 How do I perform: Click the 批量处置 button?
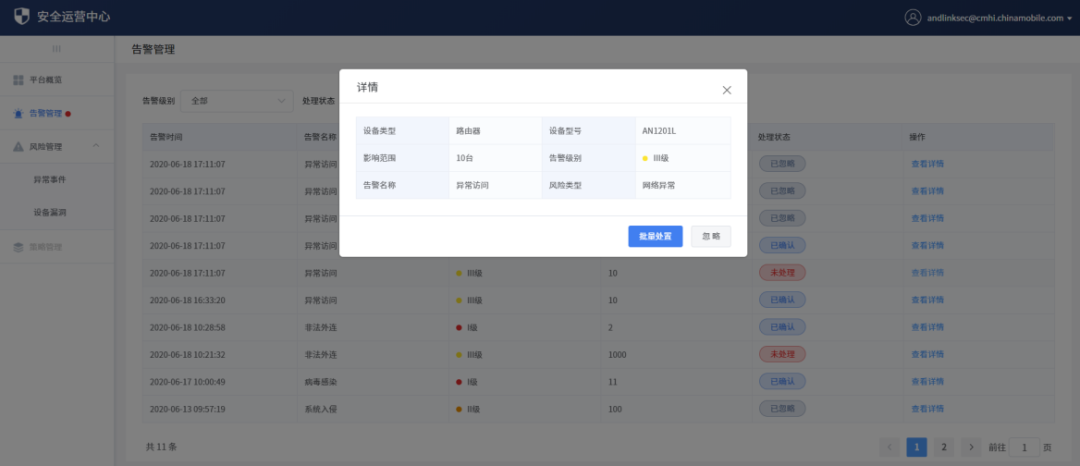pyautogui.click(x=655, y=236)
